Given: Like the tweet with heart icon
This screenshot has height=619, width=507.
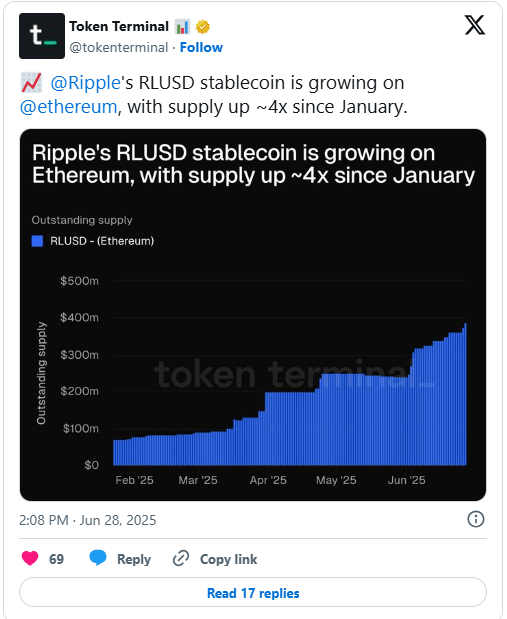Looking at the screenshot, I should tap(30, 559).
